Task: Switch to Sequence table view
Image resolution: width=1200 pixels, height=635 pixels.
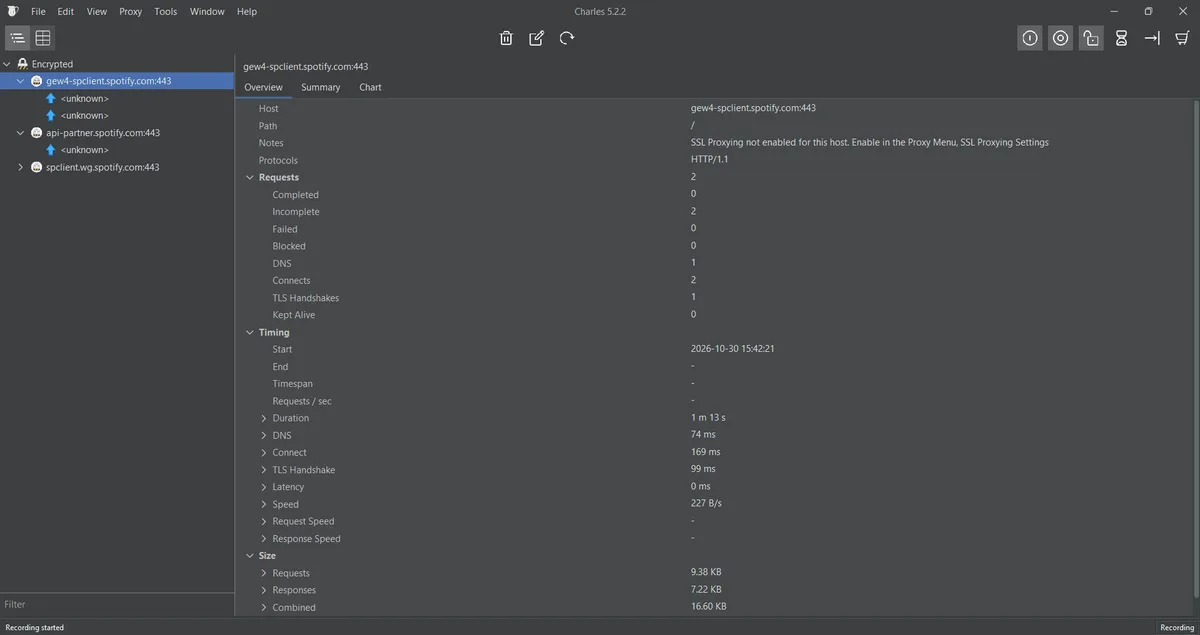Action: [43, 38]
